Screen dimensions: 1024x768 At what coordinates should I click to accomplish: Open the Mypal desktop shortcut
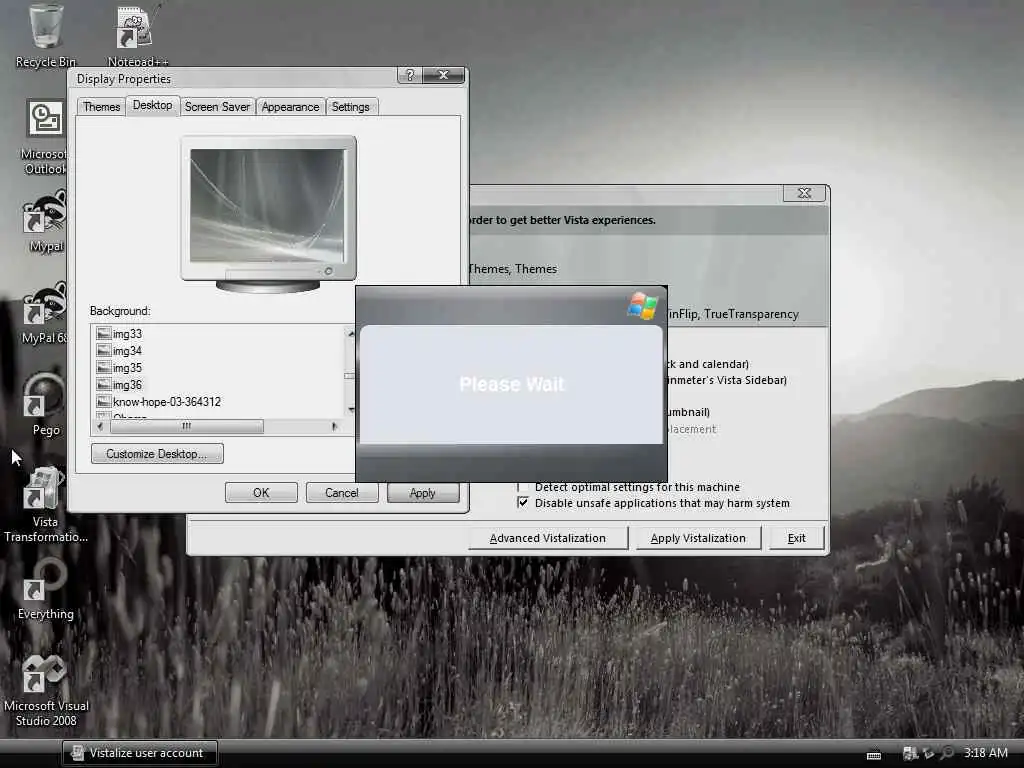(46, 221)
